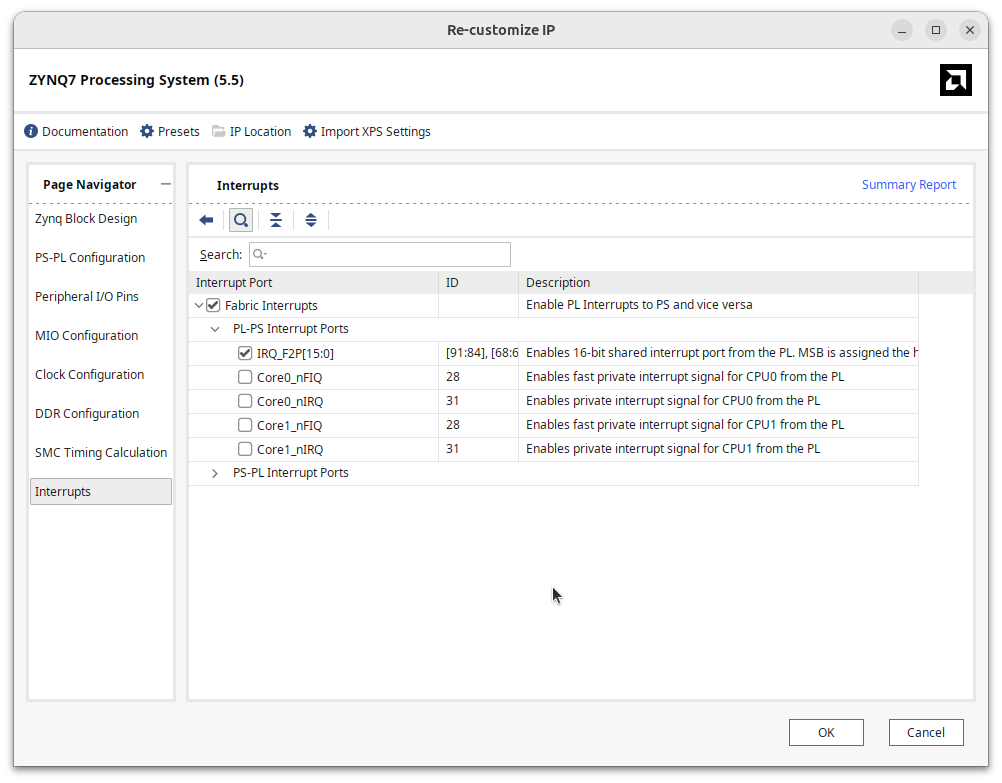Click the Expand All toolbar icon

(x=311, y=220)
